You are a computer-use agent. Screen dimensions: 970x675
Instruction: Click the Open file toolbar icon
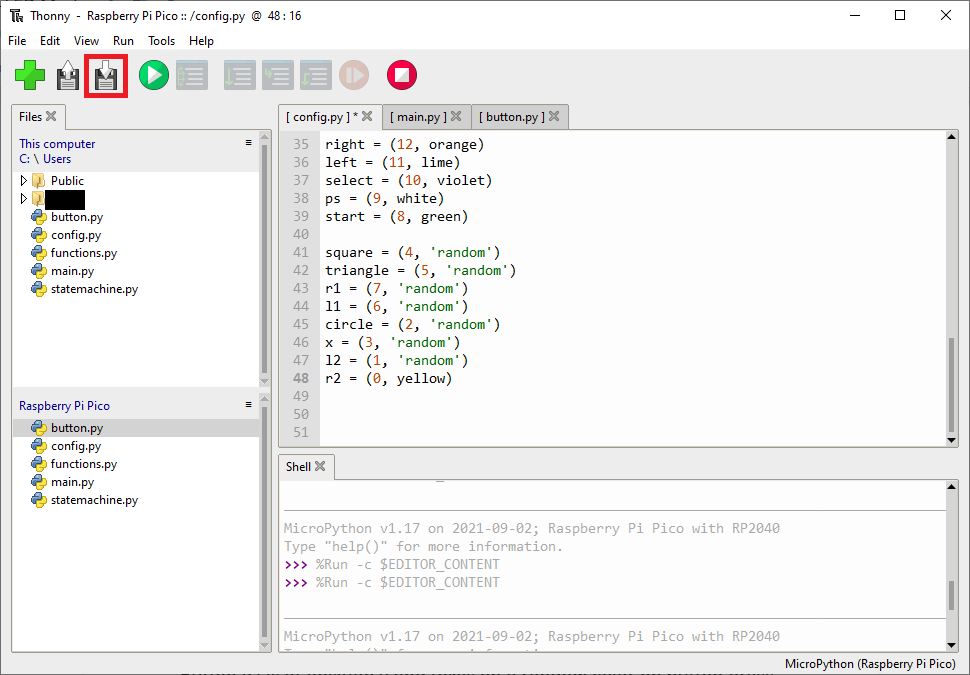68,76
